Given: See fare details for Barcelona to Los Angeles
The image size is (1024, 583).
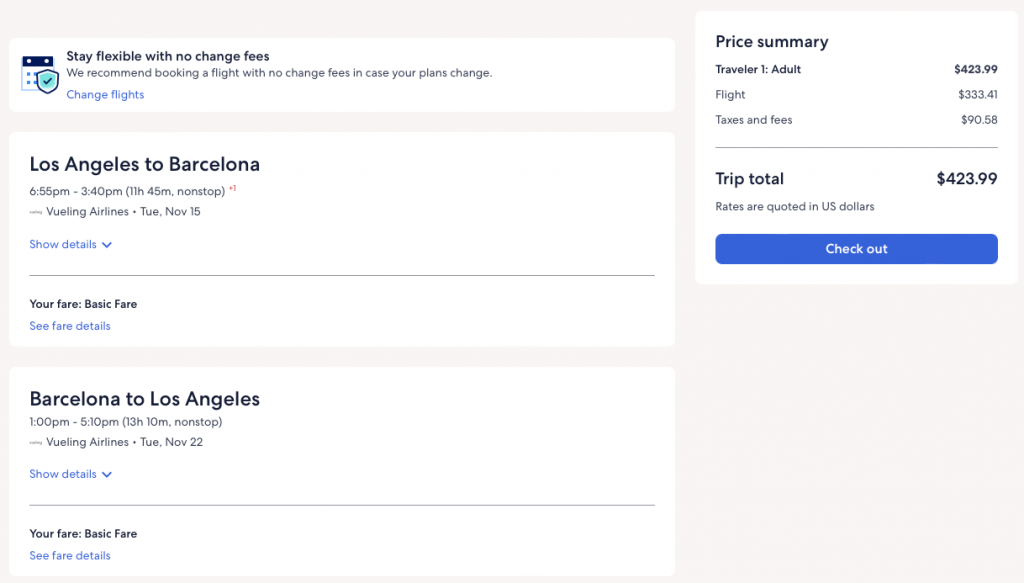Looking at the screenshot, I should click(x=70, y=556).
